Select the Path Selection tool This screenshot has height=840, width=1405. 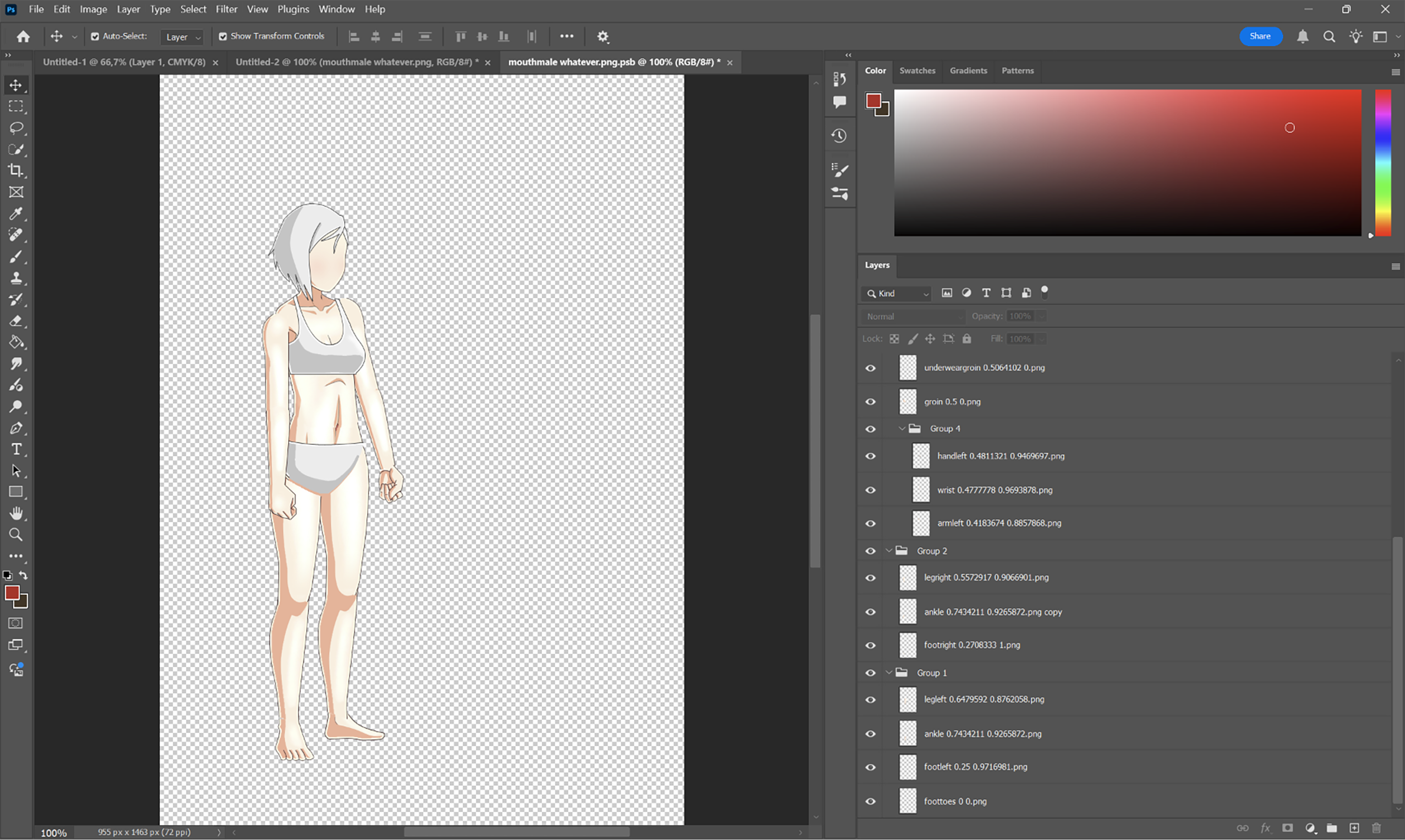click(x=16, y=471)
